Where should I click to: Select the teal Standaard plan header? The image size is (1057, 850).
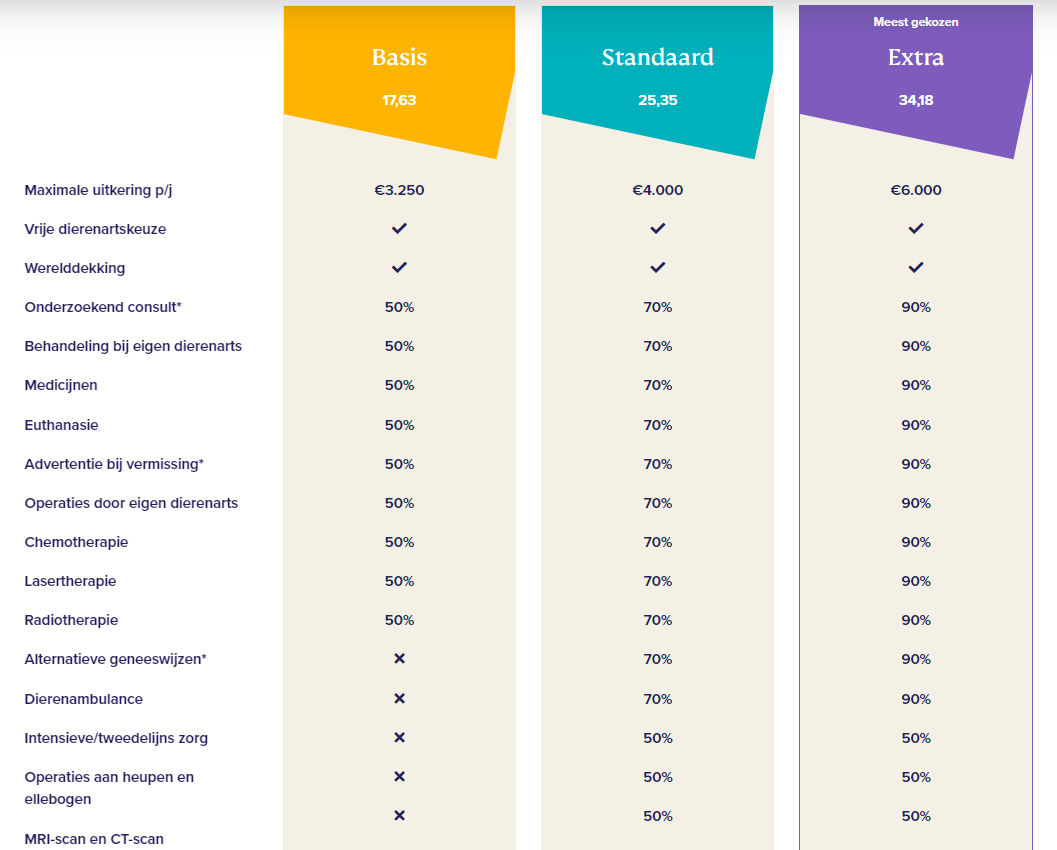657,57
